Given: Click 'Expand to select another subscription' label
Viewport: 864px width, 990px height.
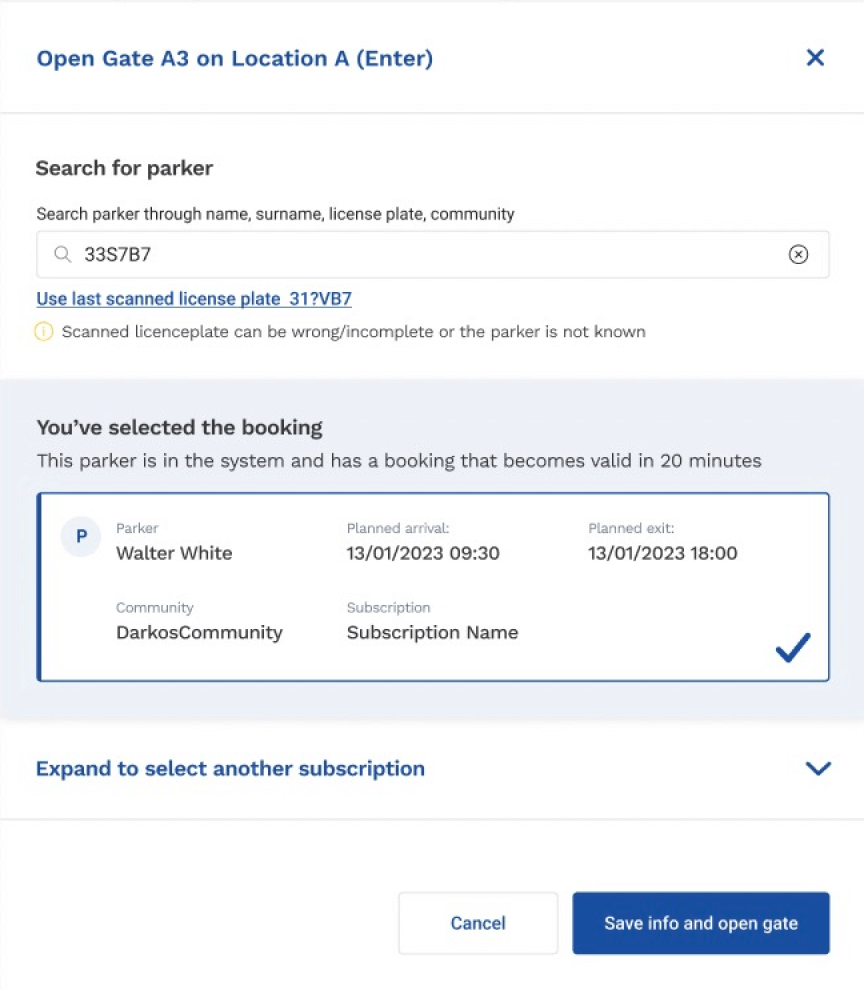Looking at the screenshot, I should pyautogui.click(x=230, y=768).
